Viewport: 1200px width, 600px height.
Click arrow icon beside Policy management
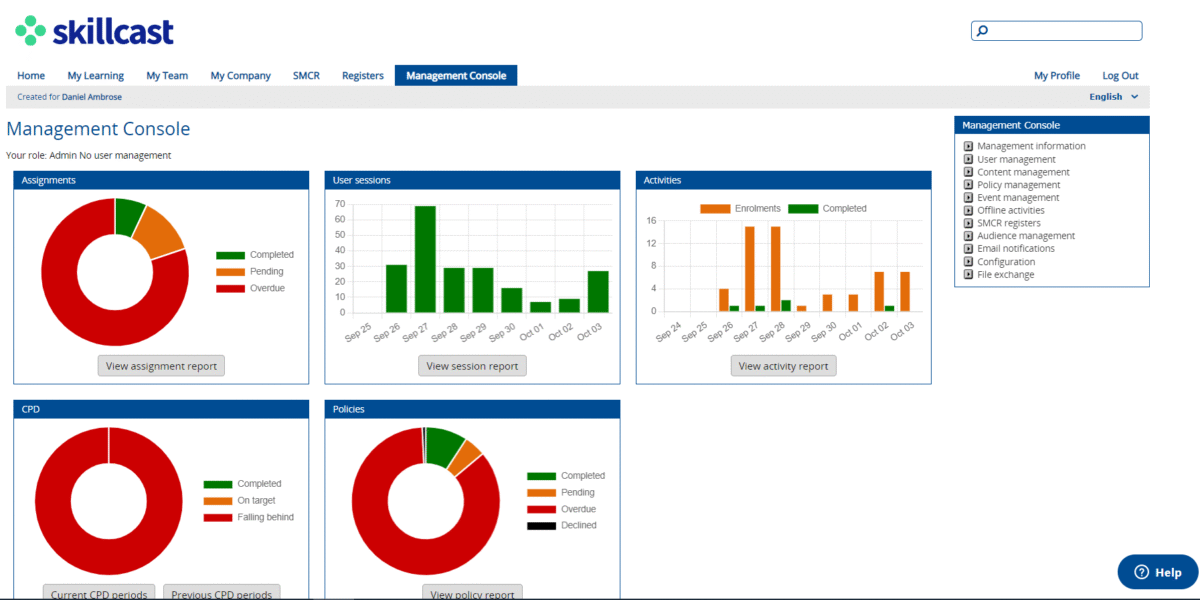tap(968, 185)
